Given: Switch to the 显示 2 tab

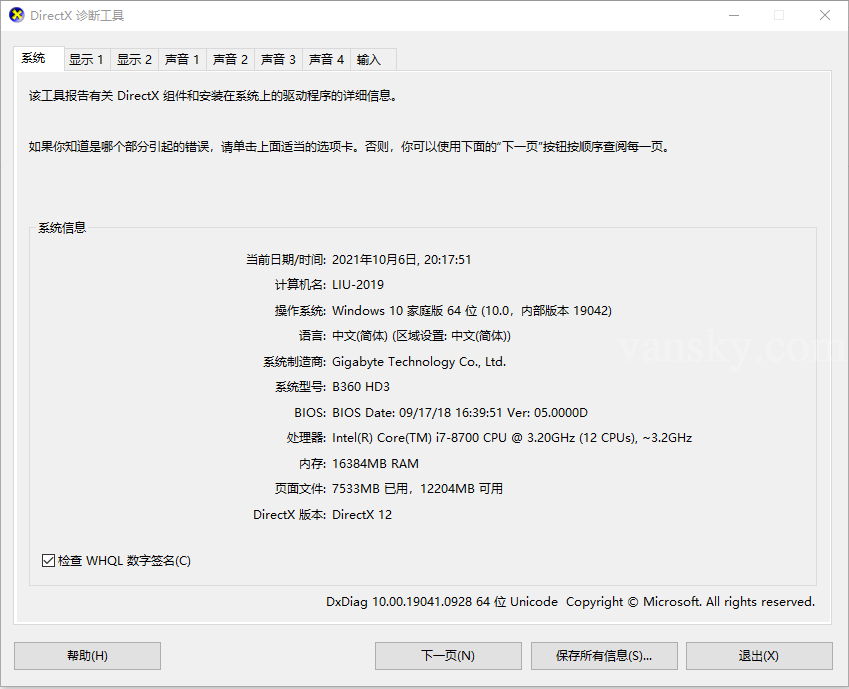Looking at the screenshot, I should [x=134, y=59].
